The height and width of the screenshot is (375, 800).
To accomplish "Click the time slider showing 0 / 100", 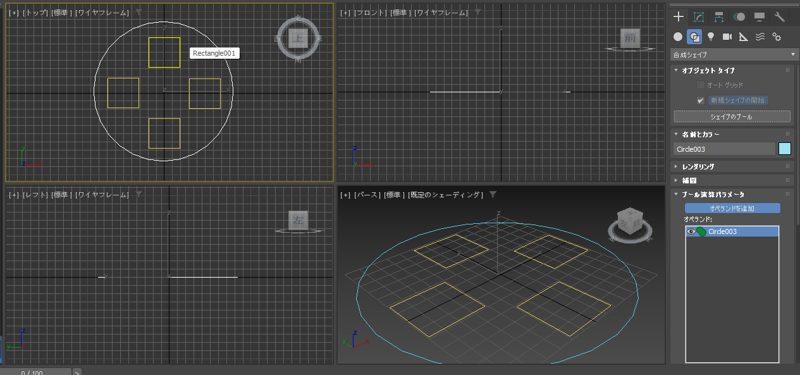I will pyautogui.click(x=35, y=372).
